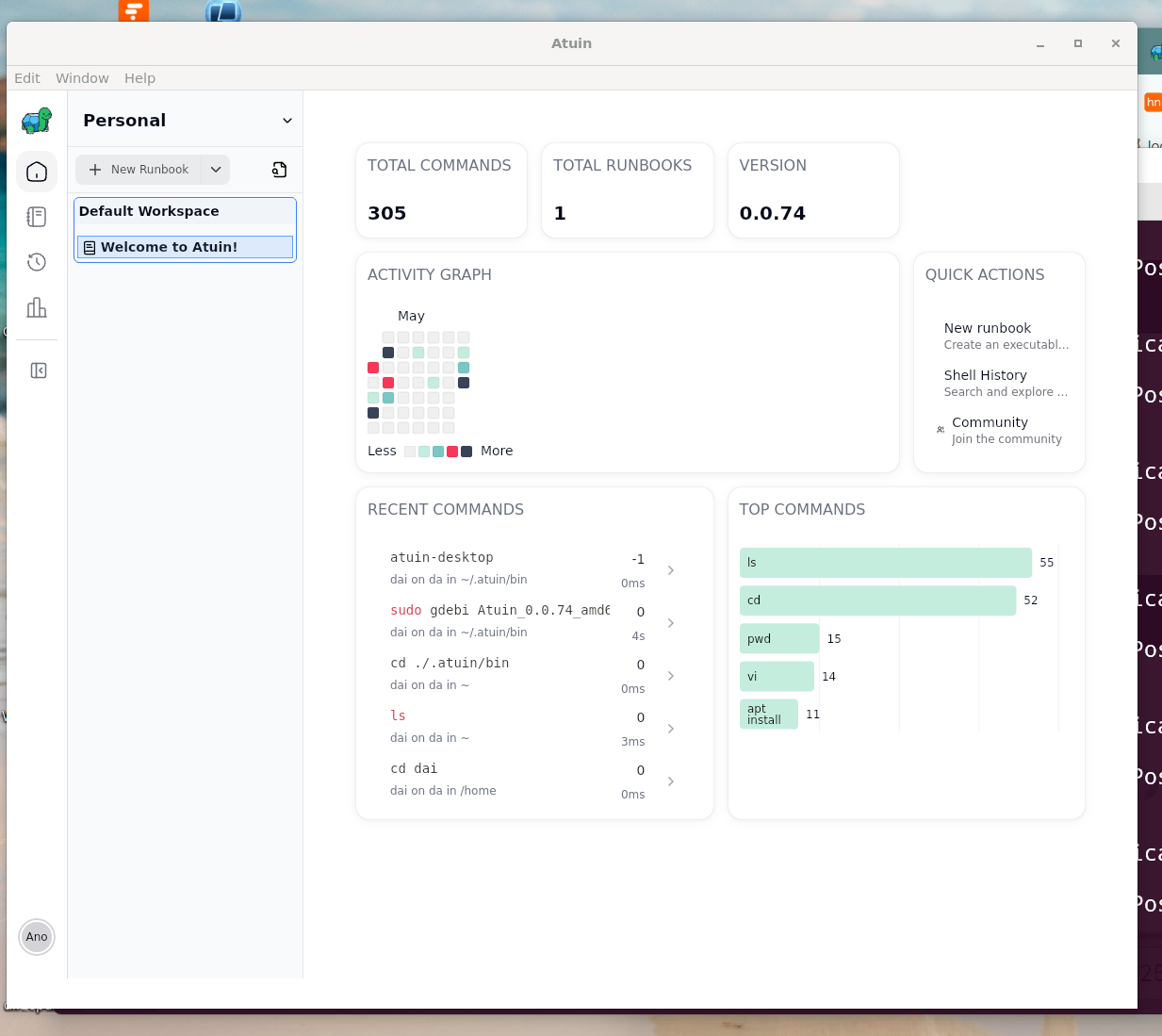Image resolution: width=1162 pixels, height=1036 pixels.
Task: Click the cd ./.atuin/bin command text
Action: [x=450, y=664]
